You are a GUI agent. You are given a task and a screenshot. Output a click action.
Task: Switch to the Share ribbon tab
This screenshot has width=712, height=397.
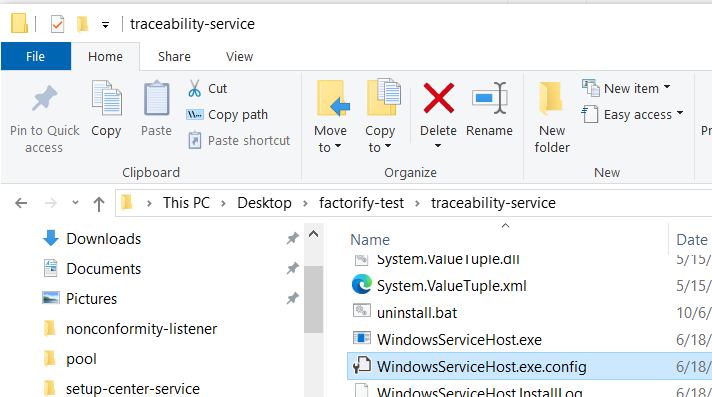174,56
